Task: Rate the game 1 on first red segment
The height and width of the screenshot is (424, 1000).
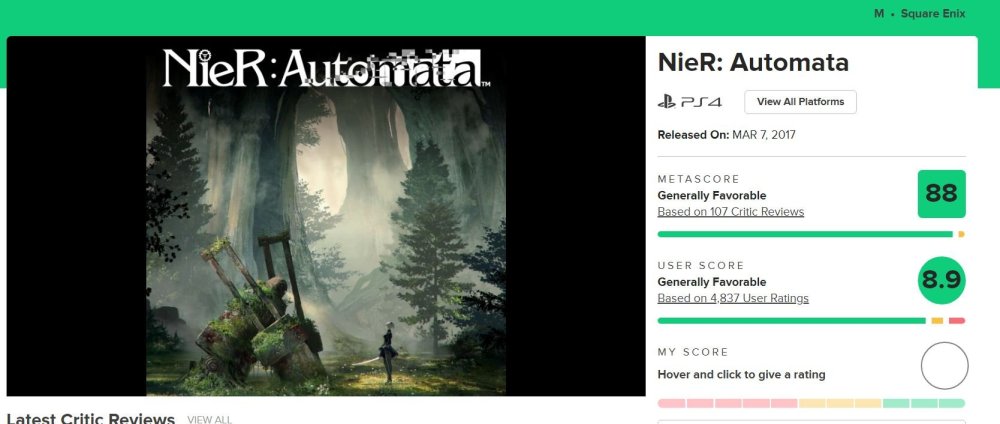Action: (x=671, y=403)
